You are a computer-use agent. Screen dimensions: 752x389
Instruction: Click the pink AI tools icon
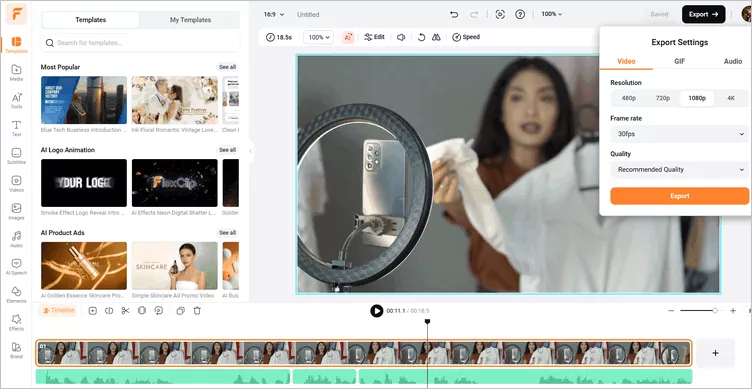coord(348,37)
